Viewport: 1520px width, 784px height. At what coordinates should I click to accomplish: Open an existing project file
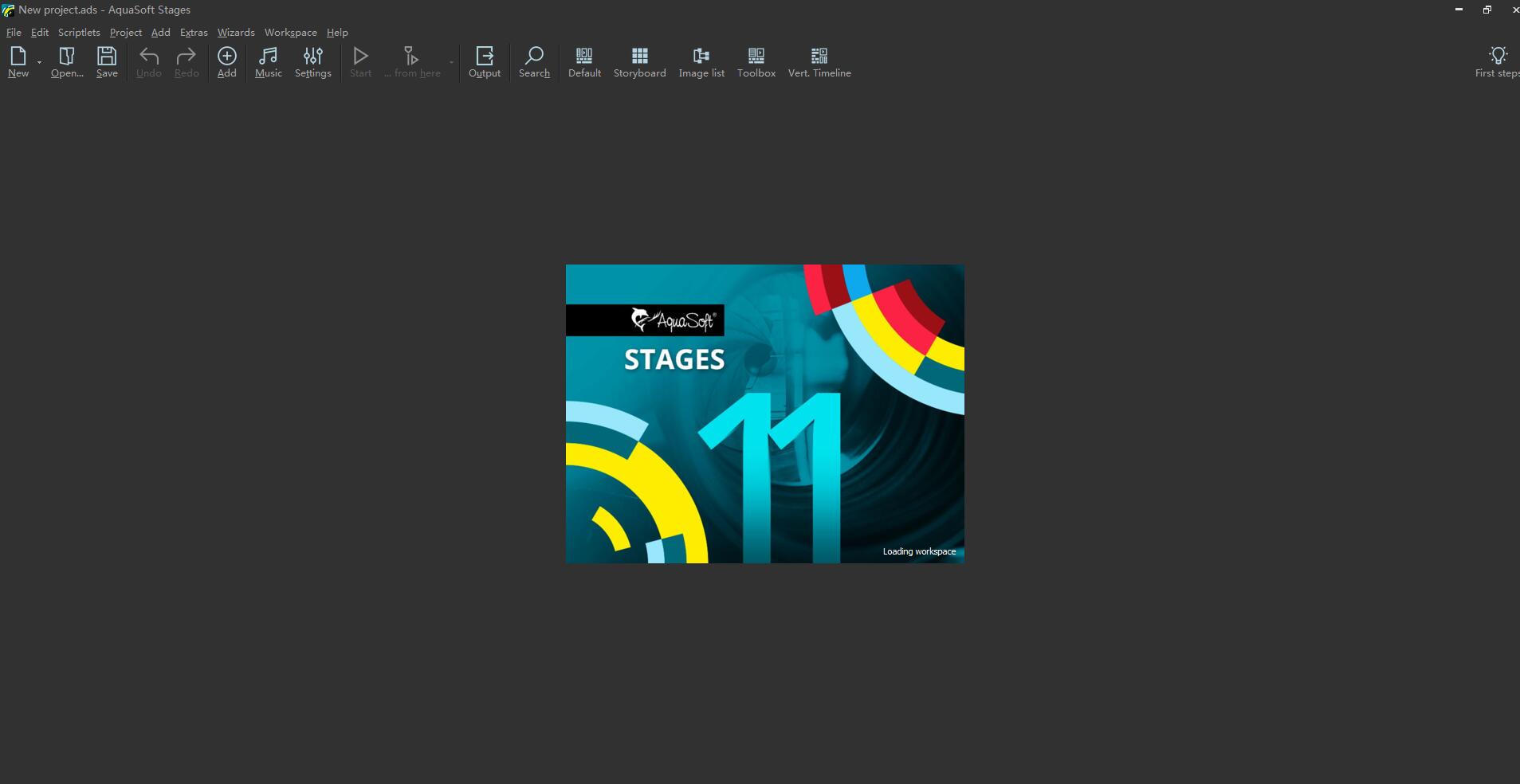66,61
